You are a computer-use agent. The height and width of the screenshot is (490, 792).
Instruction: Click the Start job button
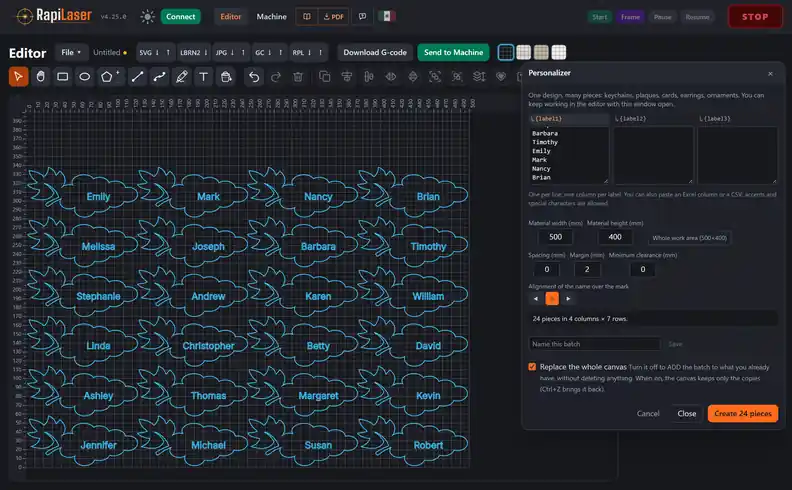click(600, 17)
